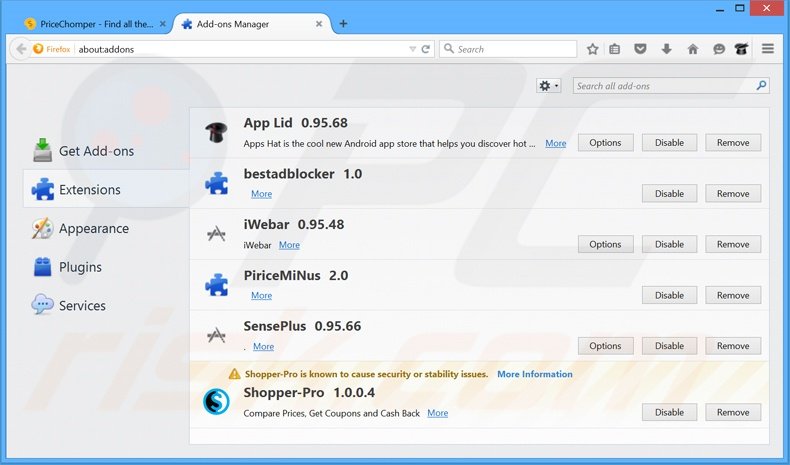
Task: Show More details for App Lid
Action: point(556,144)
